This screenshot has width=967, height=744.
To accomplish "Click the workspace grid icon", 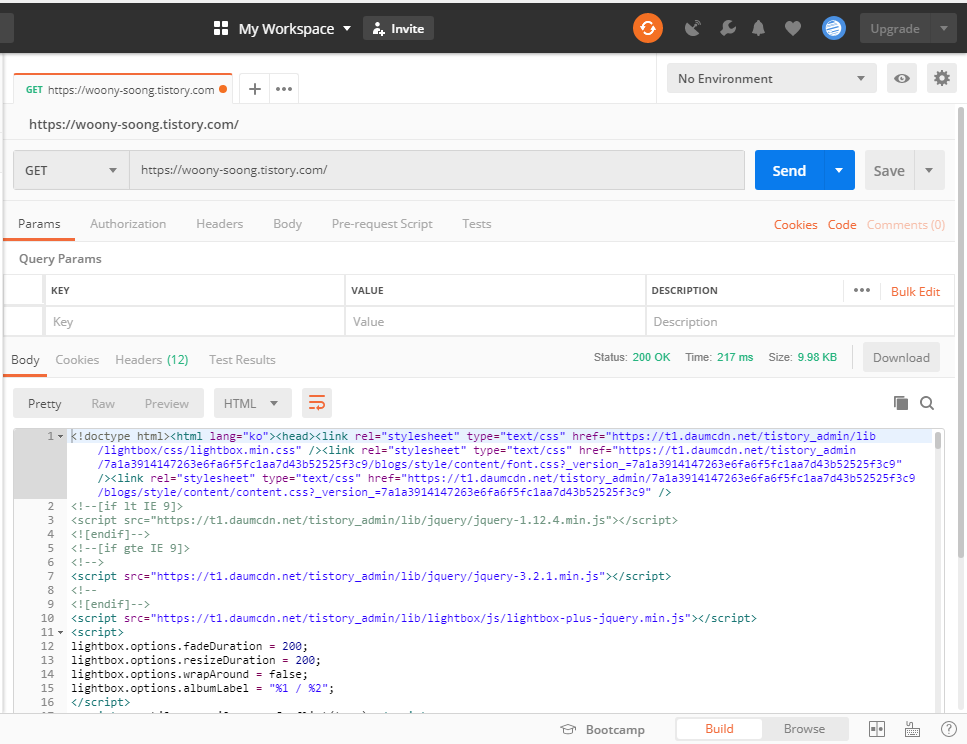I will pos(221,28).
